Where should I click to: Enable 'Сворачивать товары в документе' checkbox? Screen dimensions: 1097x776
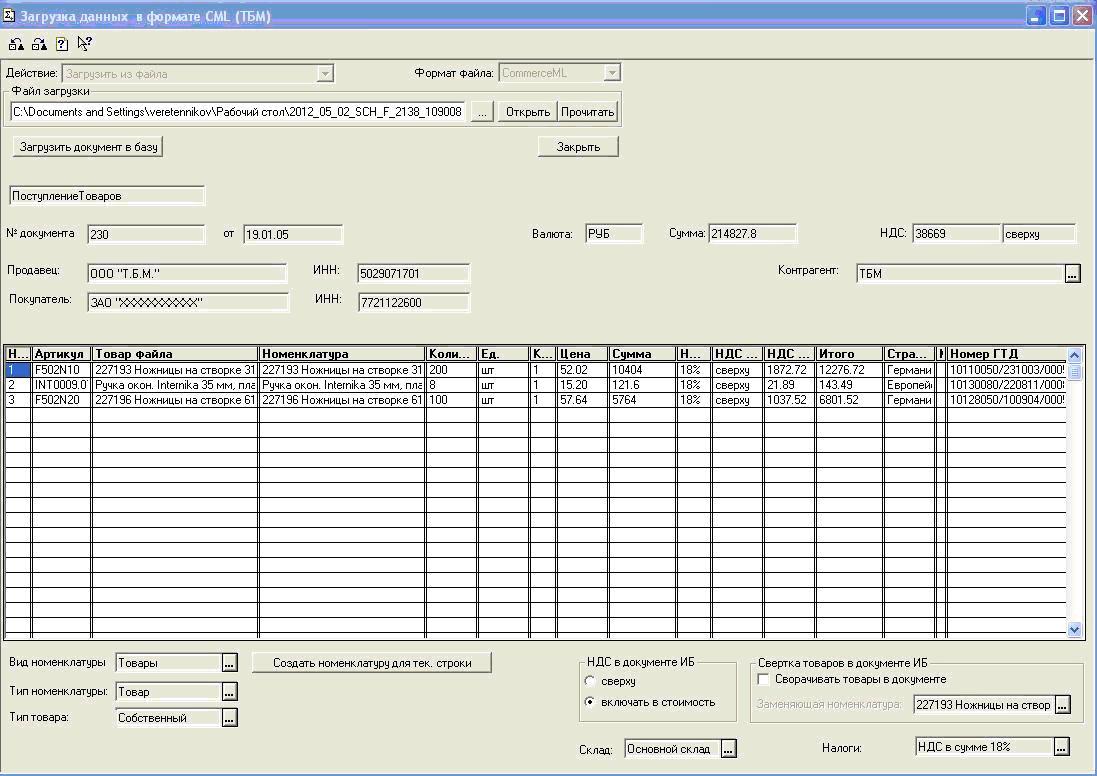(764, 680)
